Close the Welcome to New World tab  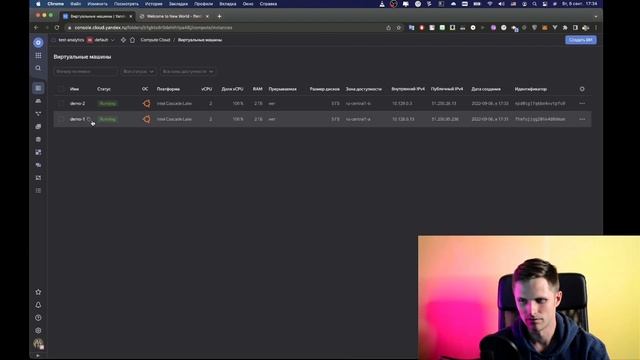pyautogui.click(x=207, y=16)
